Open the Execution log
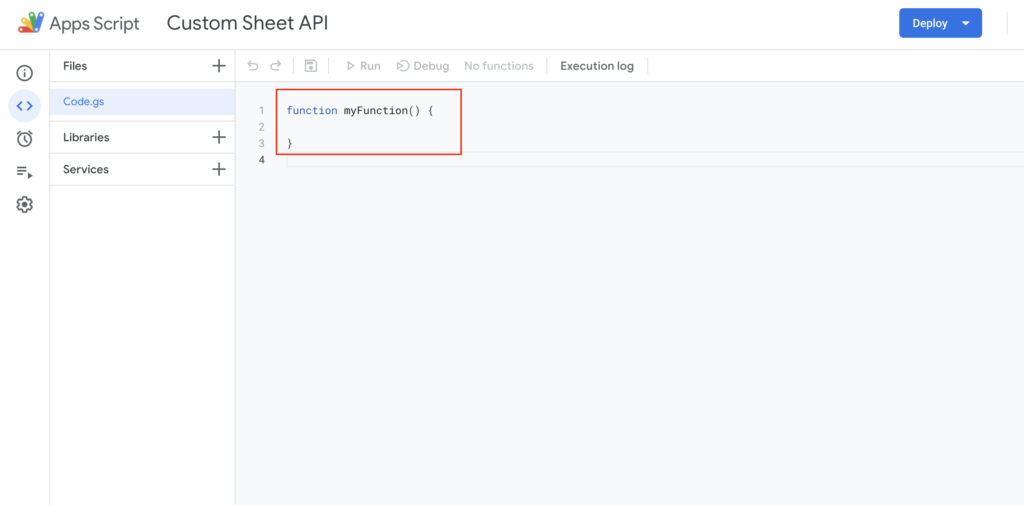 tap(597, 66)
